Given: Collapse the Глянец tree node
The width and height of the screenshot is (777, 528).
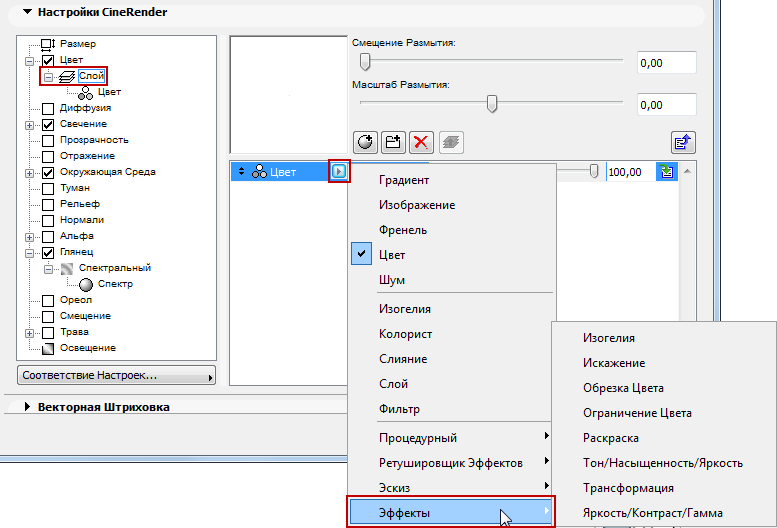Looking at the screenshot, I should tap(30, 253).
